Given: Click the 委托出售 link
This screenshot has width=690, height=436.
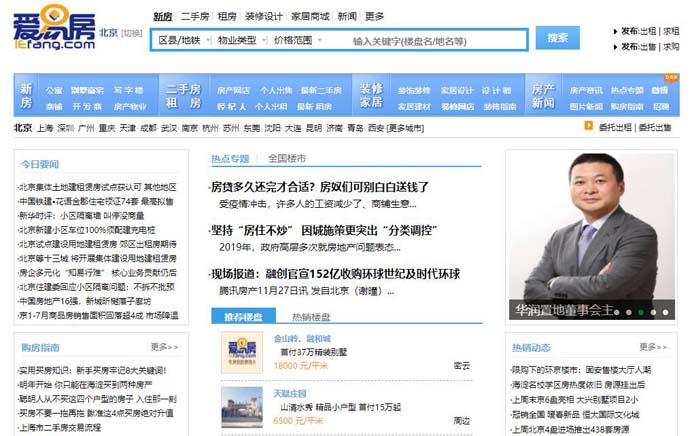Looking at the screenshot, I should (655, 127).
